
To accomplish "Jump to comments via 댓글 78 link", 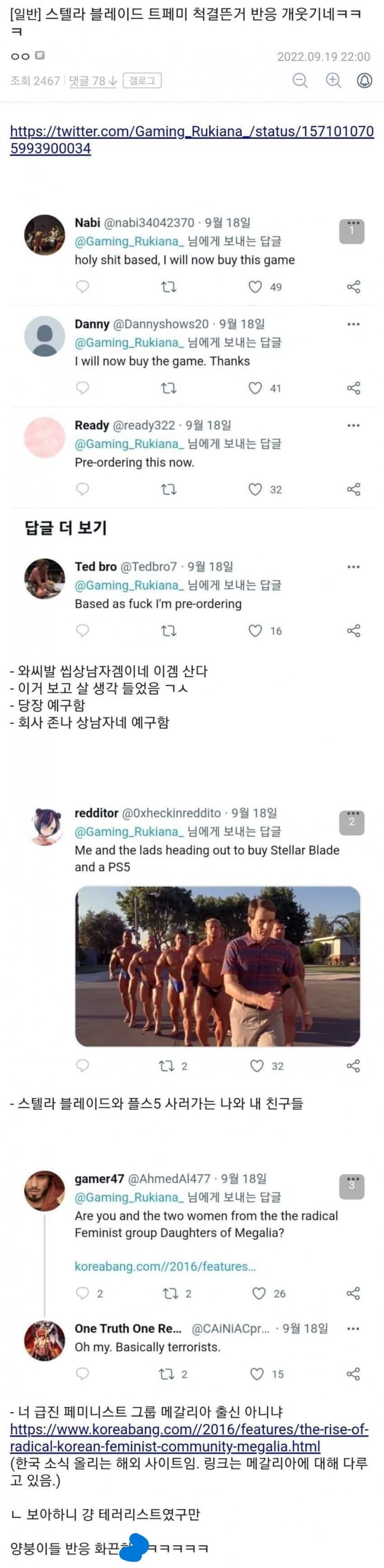I will pos(93,81).
